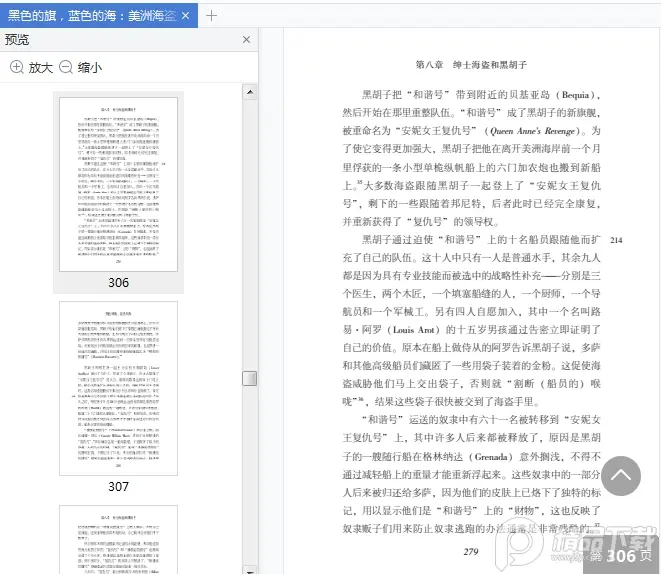Select the page 306 thumbnail
Viewport: 661px width, 574px height.
[x=118, y=184]
